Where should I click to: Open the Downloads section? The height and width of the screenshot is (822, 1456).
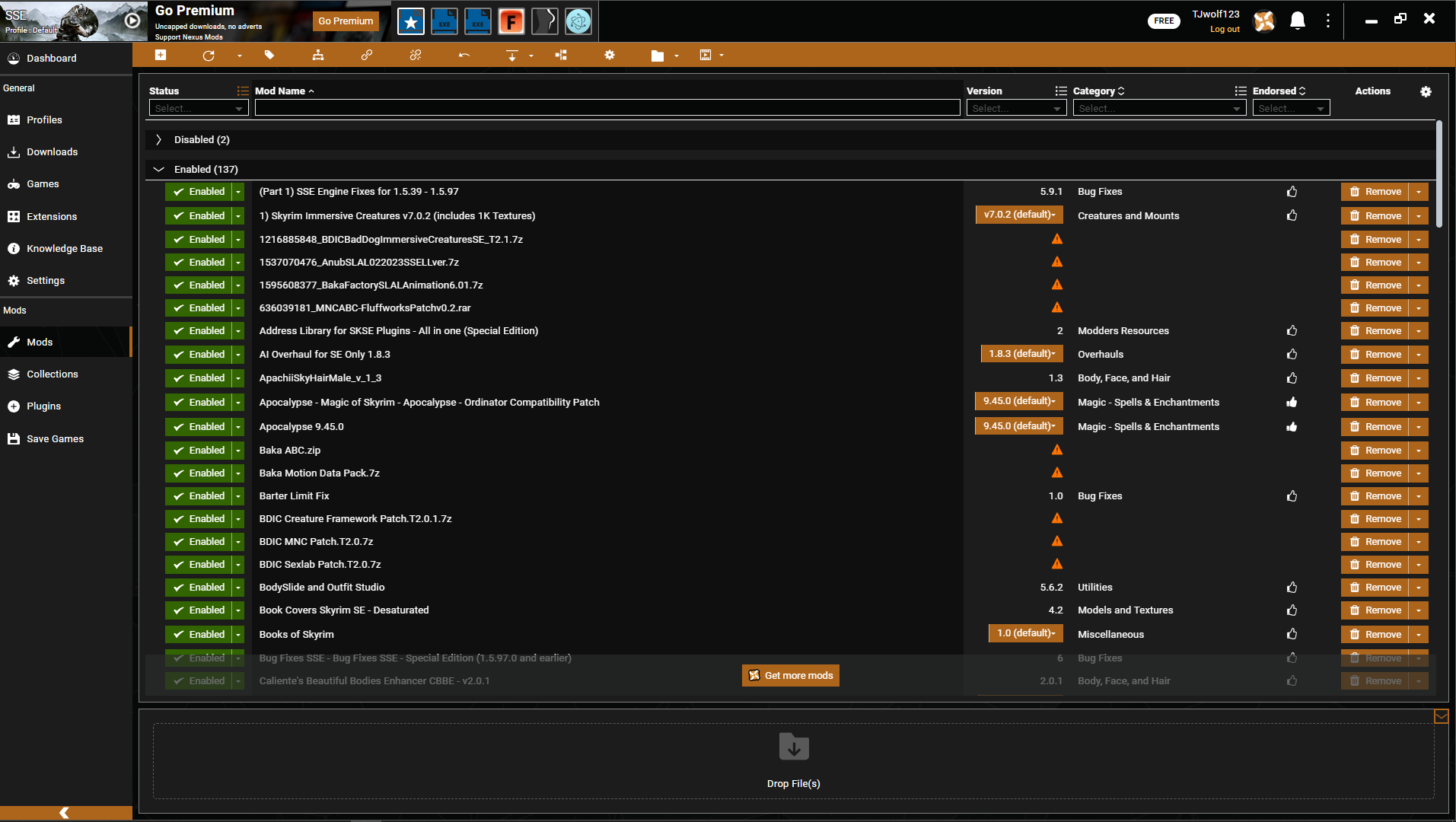pyautogui.click(x=66, y=152)
